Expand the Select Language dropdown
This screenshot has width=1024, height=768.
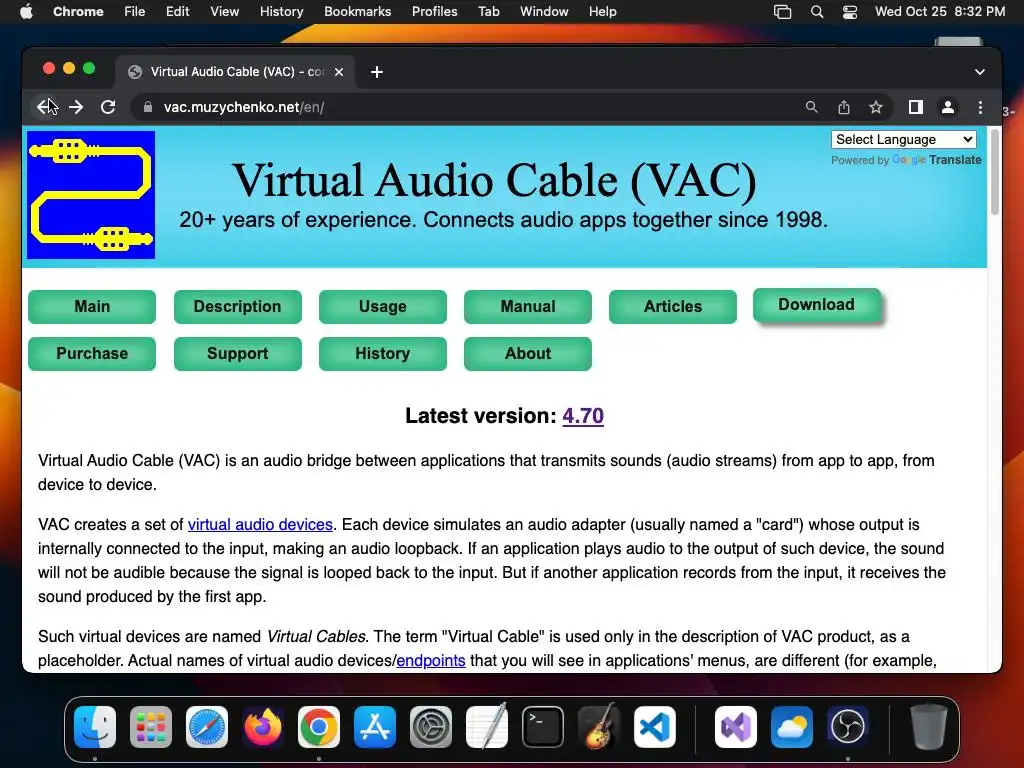(x=904, y=139)
